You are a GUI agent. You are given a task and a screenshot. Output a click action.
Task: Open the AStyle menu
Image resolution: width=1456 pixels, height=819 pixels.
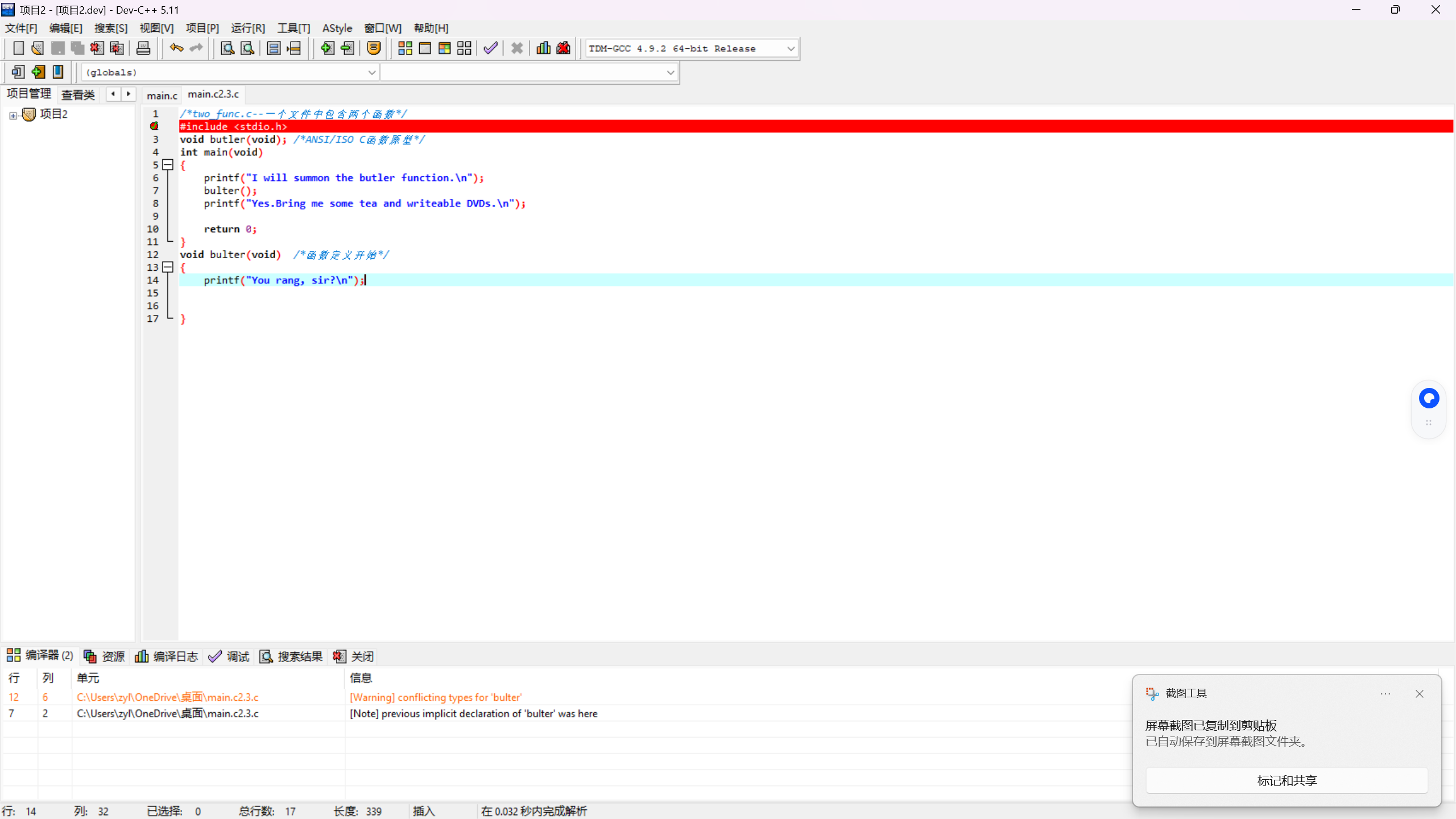pos(337,28)
